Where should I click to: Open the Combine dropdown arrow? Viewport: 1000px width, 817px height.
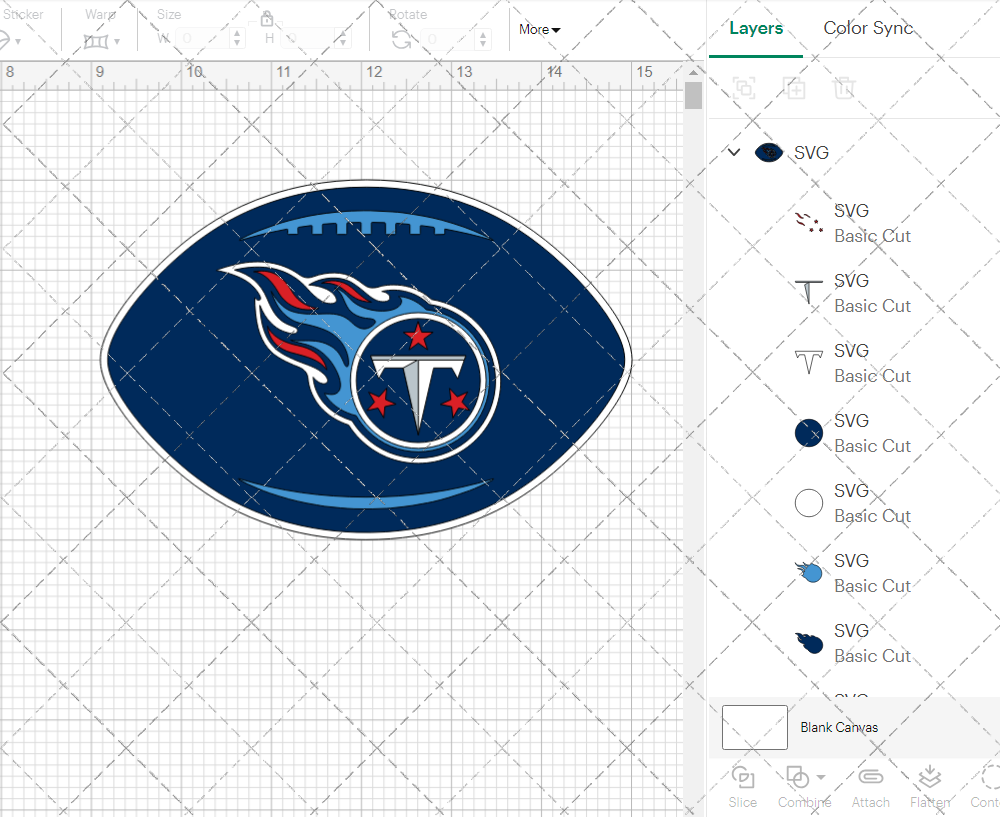point(821,777)
